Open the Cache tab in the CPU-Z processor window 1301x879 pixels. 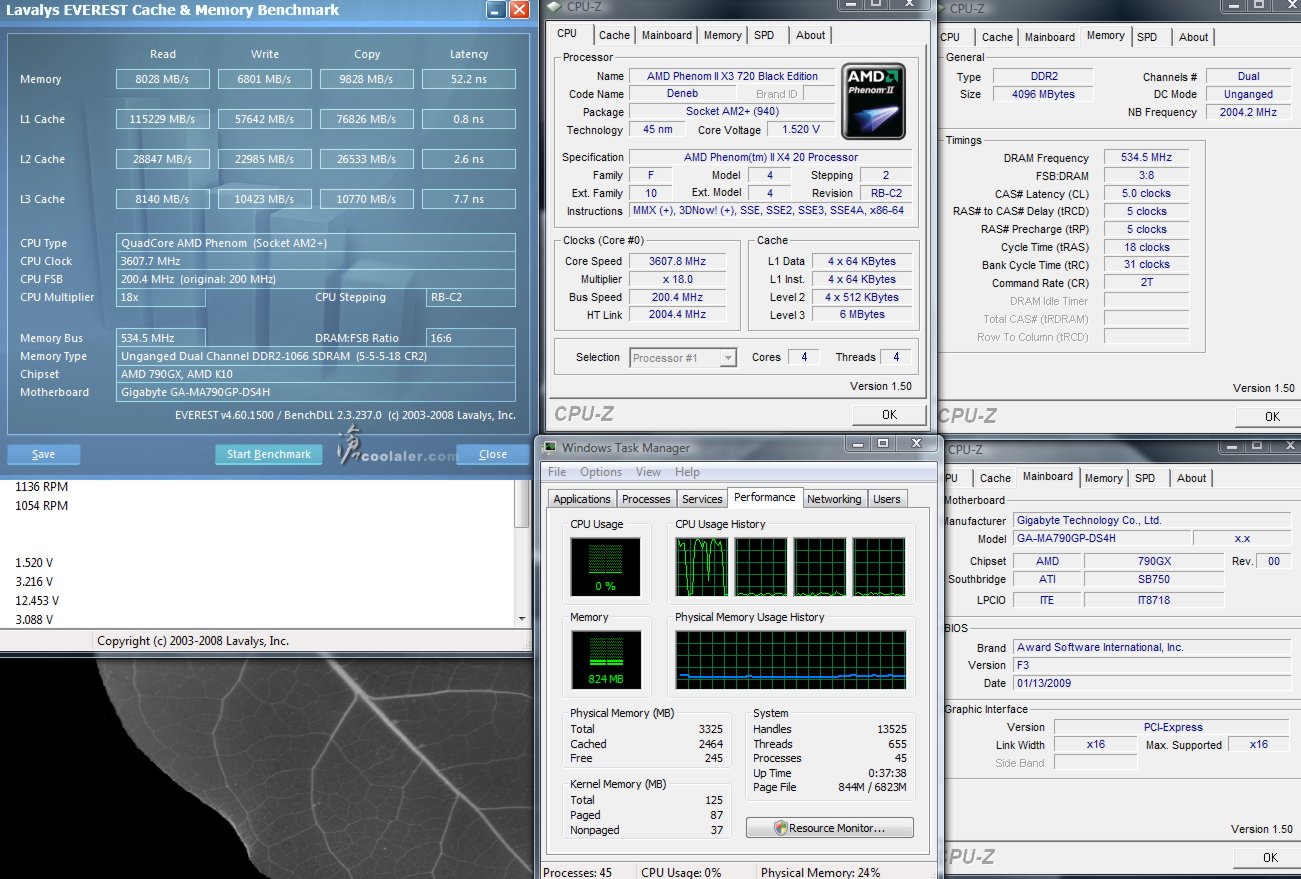tap(614, 35)
